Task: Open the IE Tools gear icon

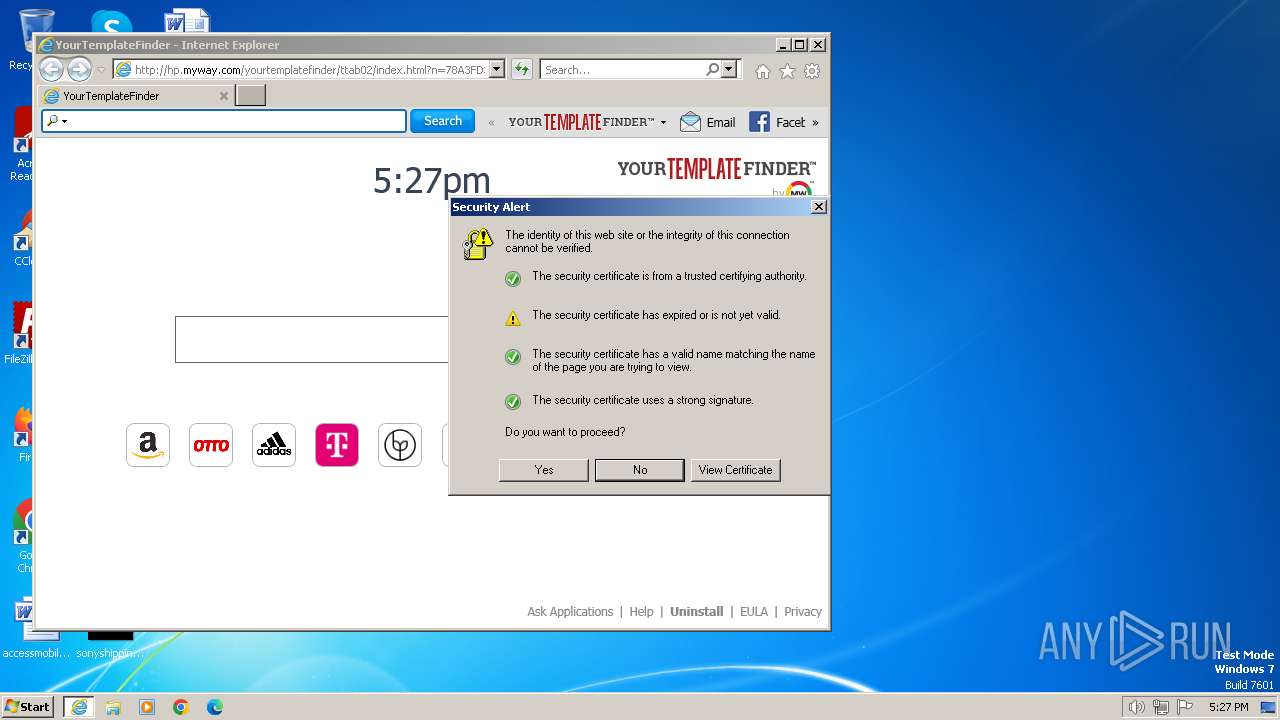Action: [x=812, y=71]
